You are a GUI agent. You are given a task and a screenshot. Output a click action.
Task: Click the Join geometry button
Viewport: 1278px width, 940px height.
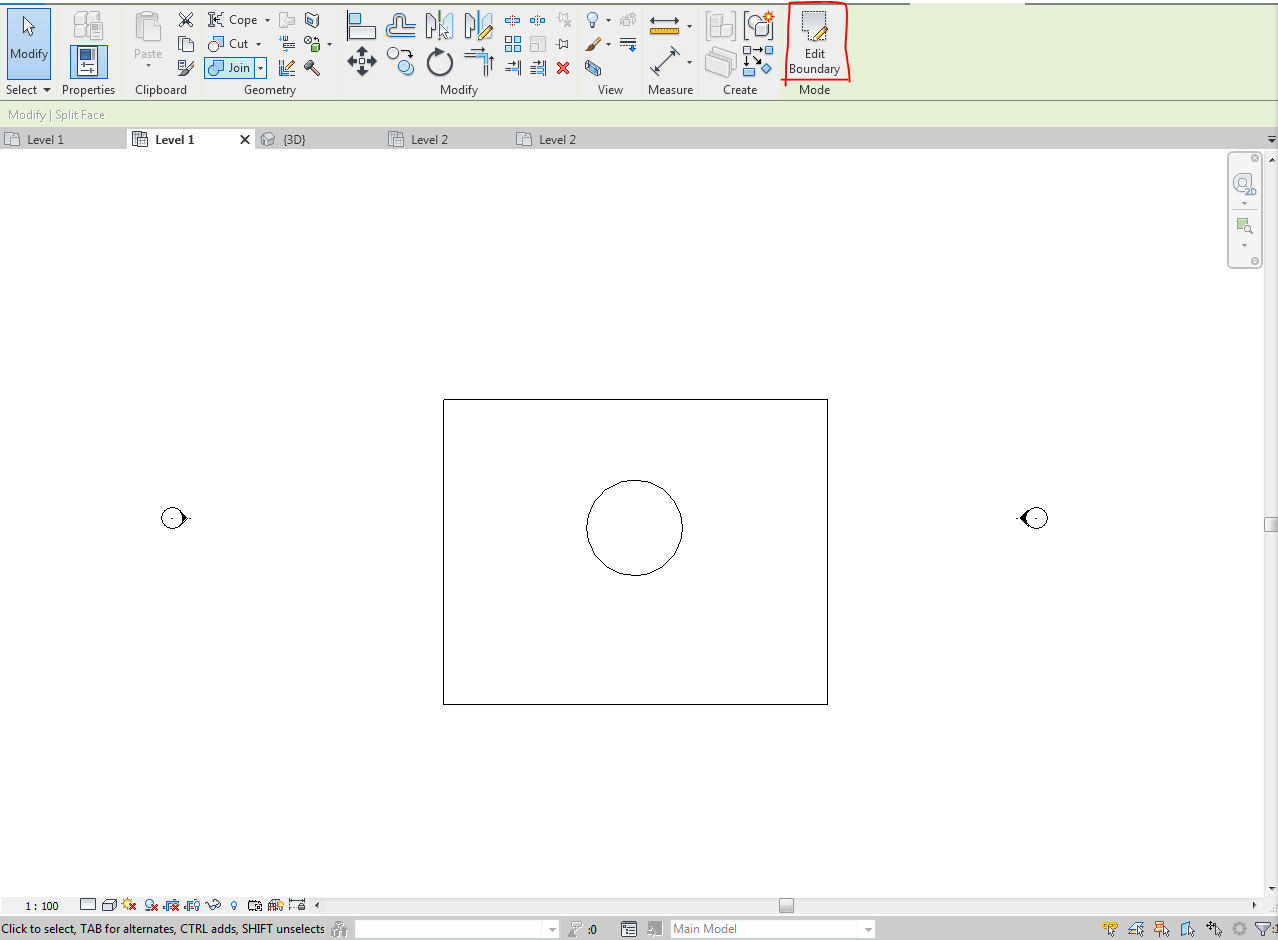pyautogui.click(x=229, y=68)
